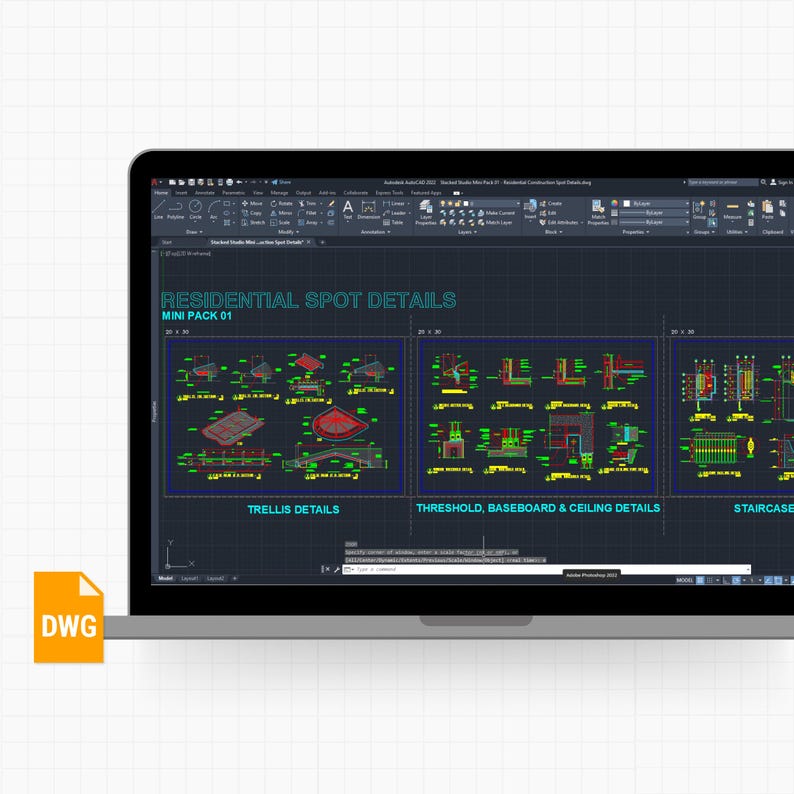Select the Dimension tool
794x794 pixels.
tap(369, 209)
